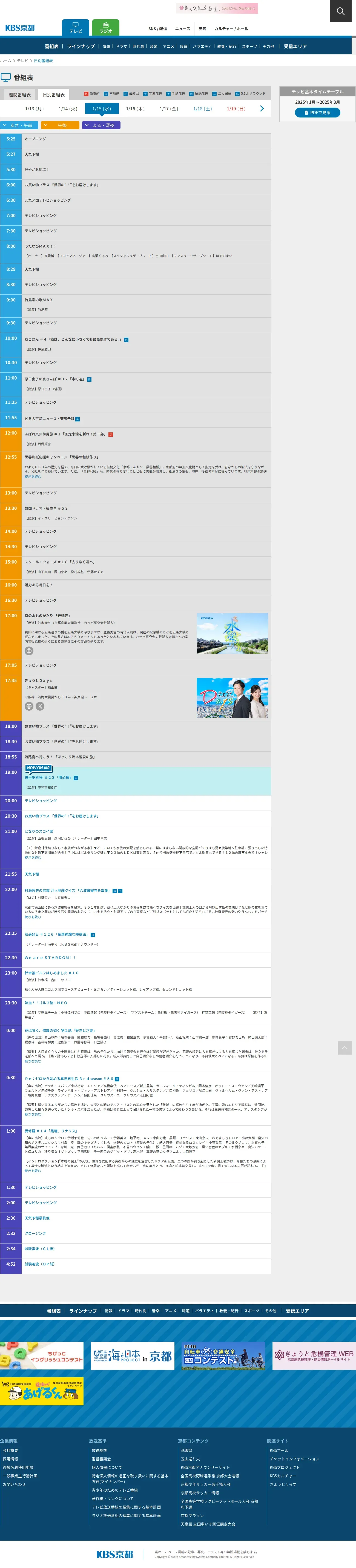Open the X icon for きょうとDays
The height and width of the screenshot is (1568, 356).
pos(40,706)
